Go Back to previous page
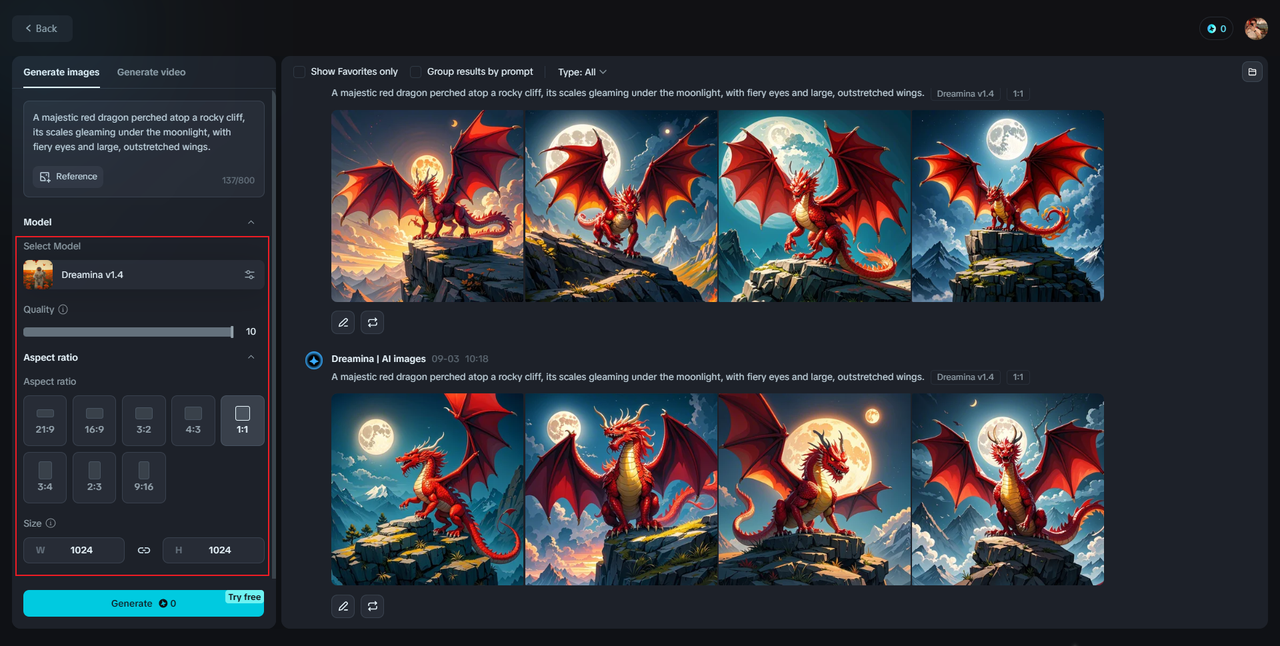The image size is (1280, 646). coord(42,29)
